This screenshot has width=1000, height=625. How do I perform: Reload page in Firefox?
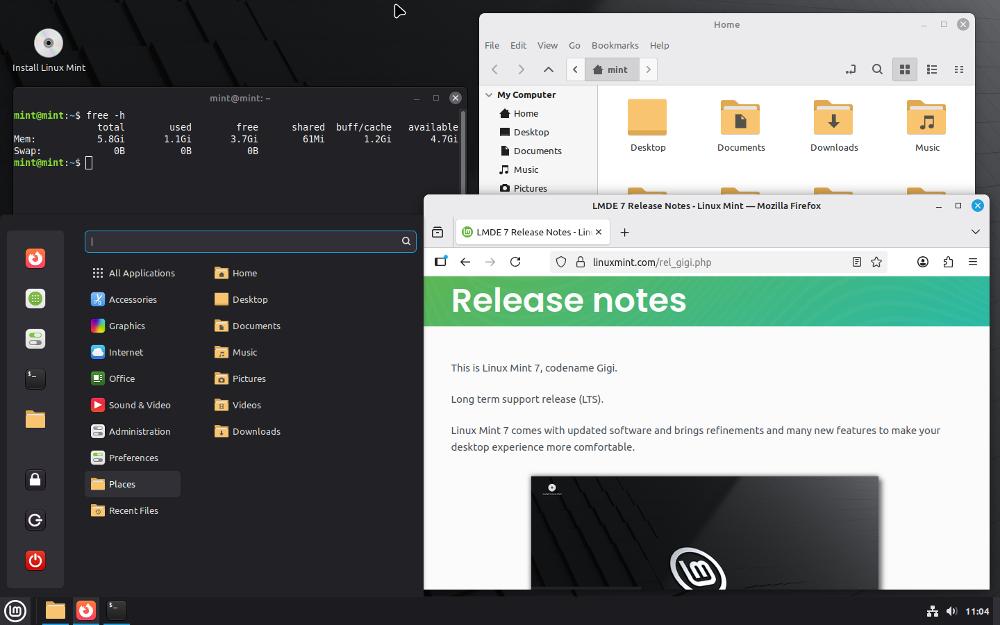click(515, 262)
